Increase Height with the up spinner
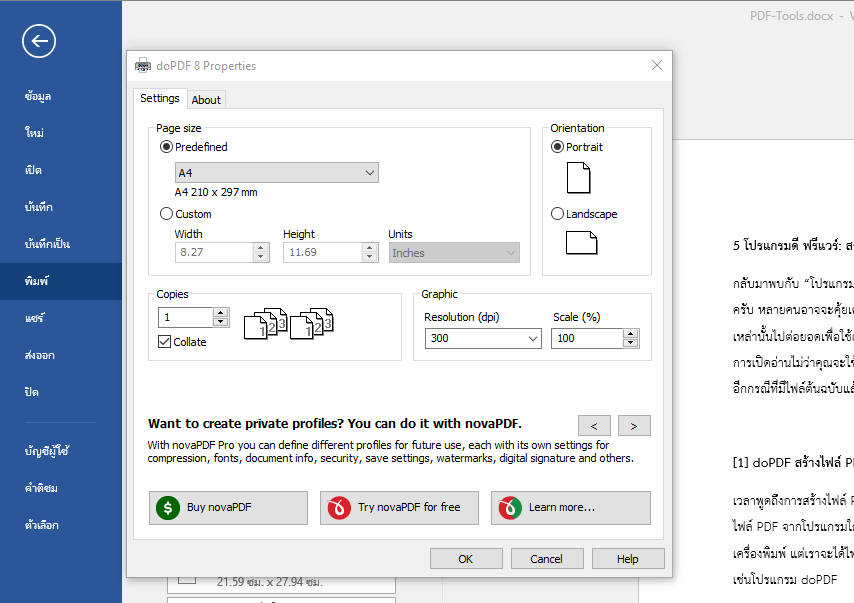Viewport: 854px width, 603px height. (x=370, y=247)
